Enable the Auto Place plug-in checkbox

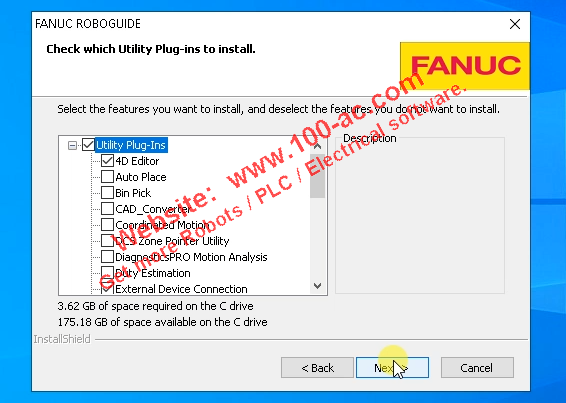108,177
